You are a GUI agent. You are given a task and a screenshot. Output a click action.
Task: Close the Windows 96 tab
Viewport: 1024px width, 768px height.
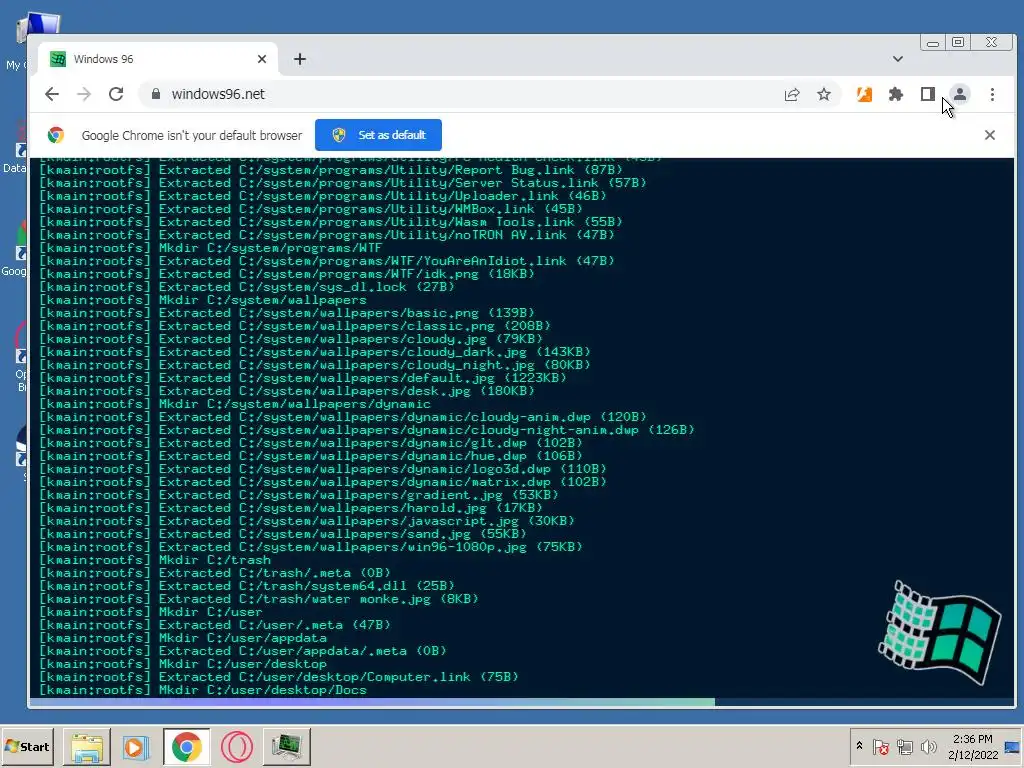click(262, 59)
